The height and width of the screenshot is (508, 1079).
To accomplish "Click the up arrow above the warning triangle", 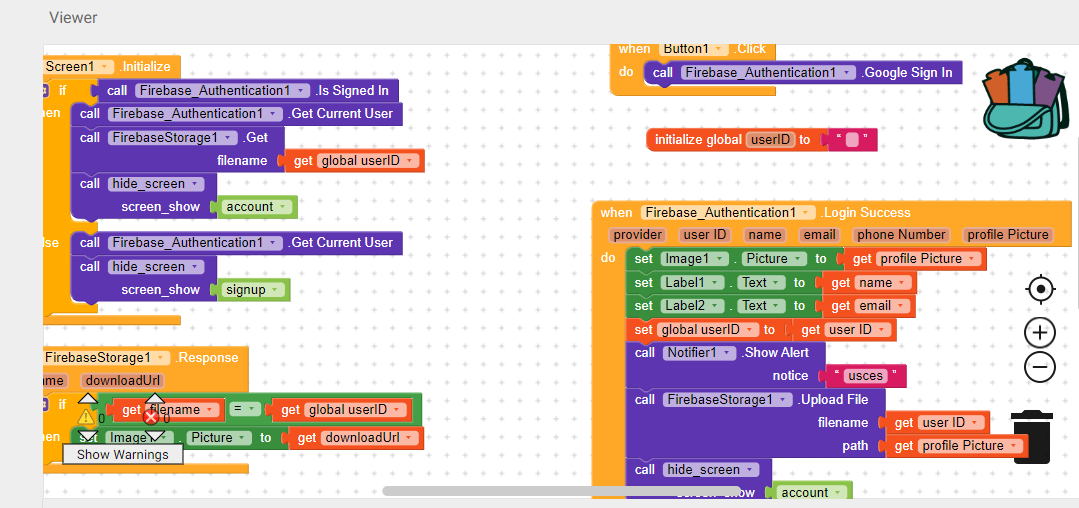I will coord(88,400).
